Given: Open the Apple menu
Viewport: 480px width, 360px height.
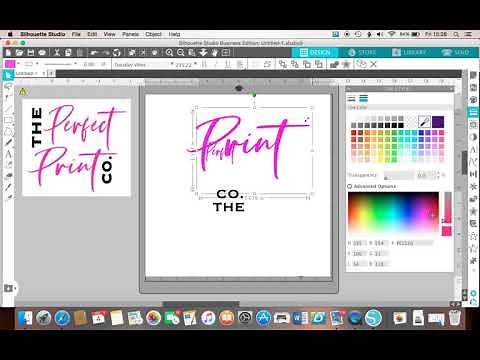Looking at the screenshot, I should coord(10,34).
